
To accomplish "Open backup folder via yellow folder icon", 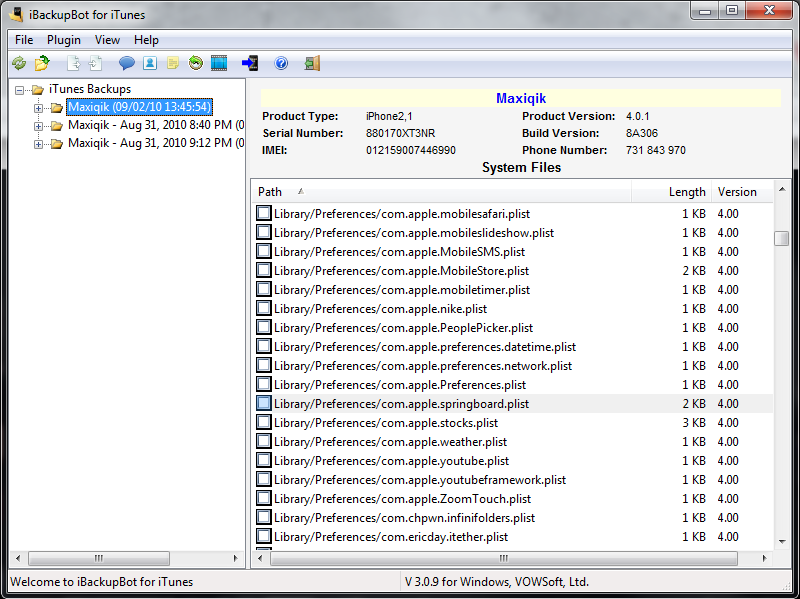I will pos(42,63).
